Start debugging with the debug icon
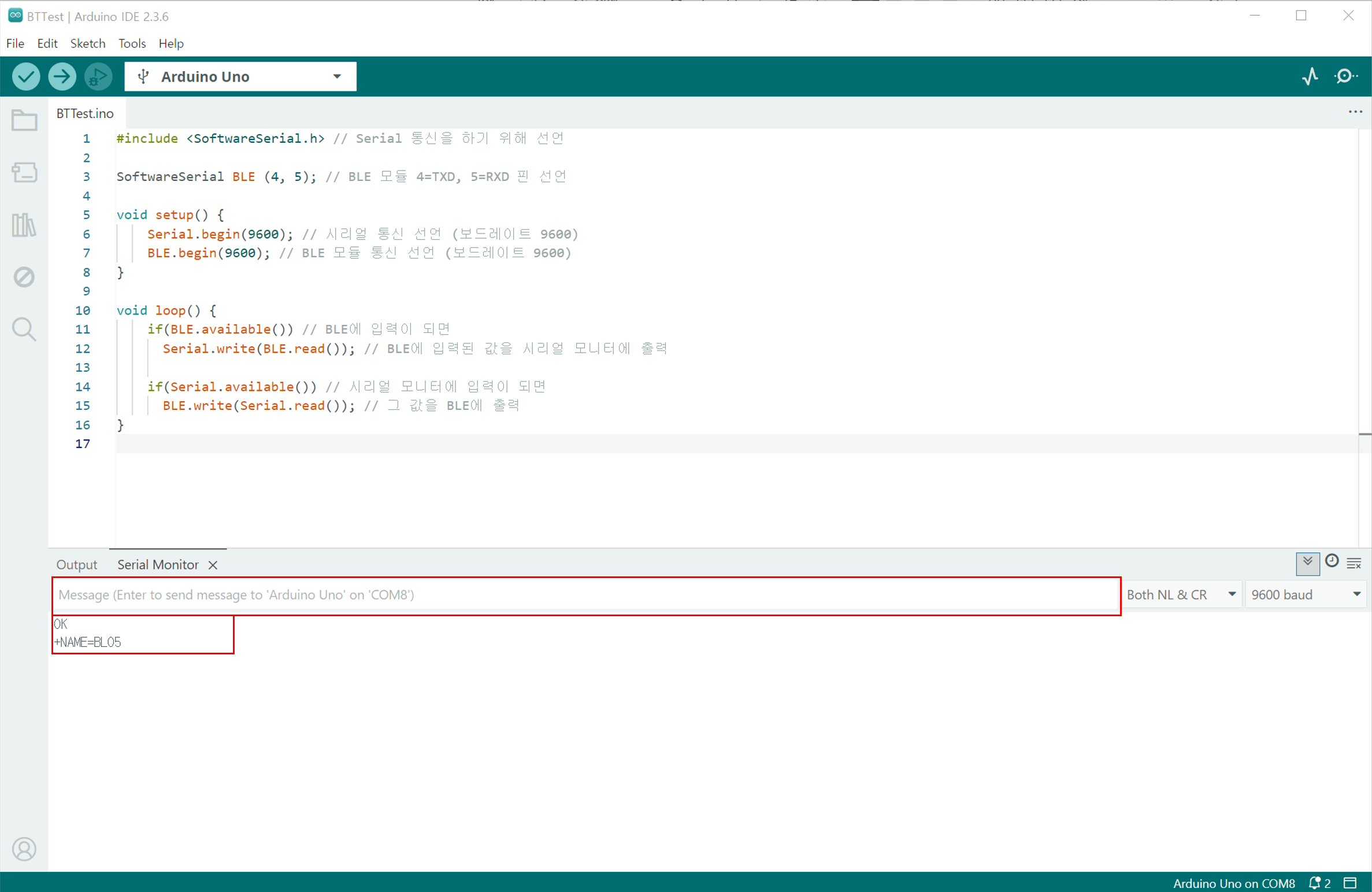This screenshot has width=1372, height=892. click(98, 76)
